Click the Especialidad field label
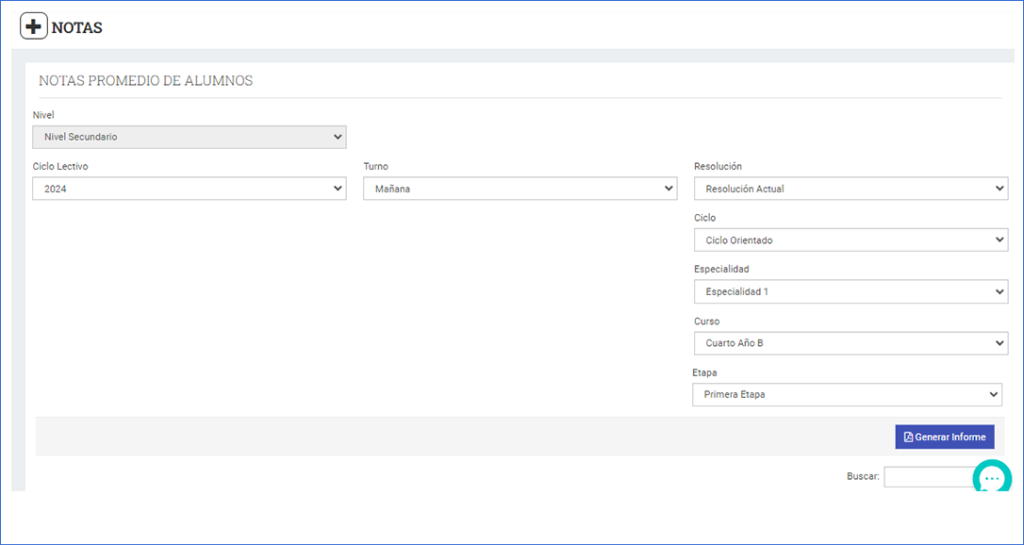 tap(722, 269)
